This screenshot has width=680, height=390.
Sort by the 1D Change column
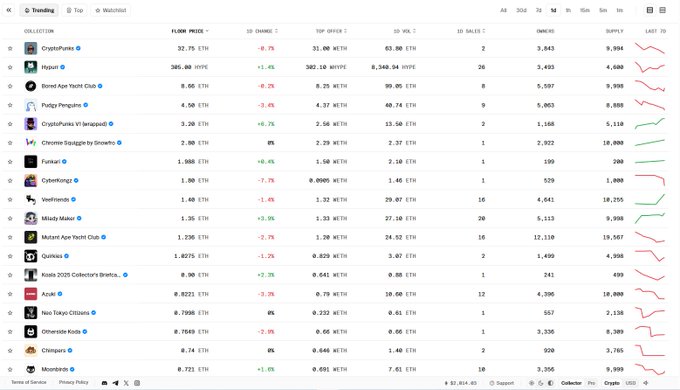(262, 31)
